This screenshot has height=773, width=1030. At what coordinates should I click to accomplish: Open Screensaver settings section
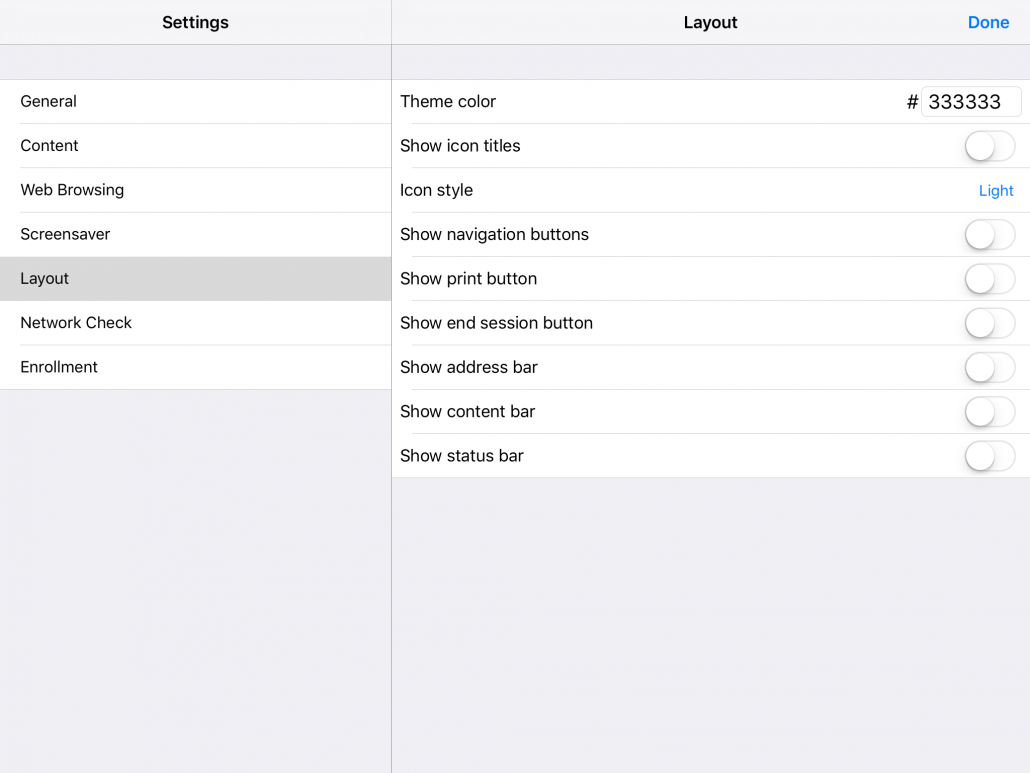[x=196, y=234]
